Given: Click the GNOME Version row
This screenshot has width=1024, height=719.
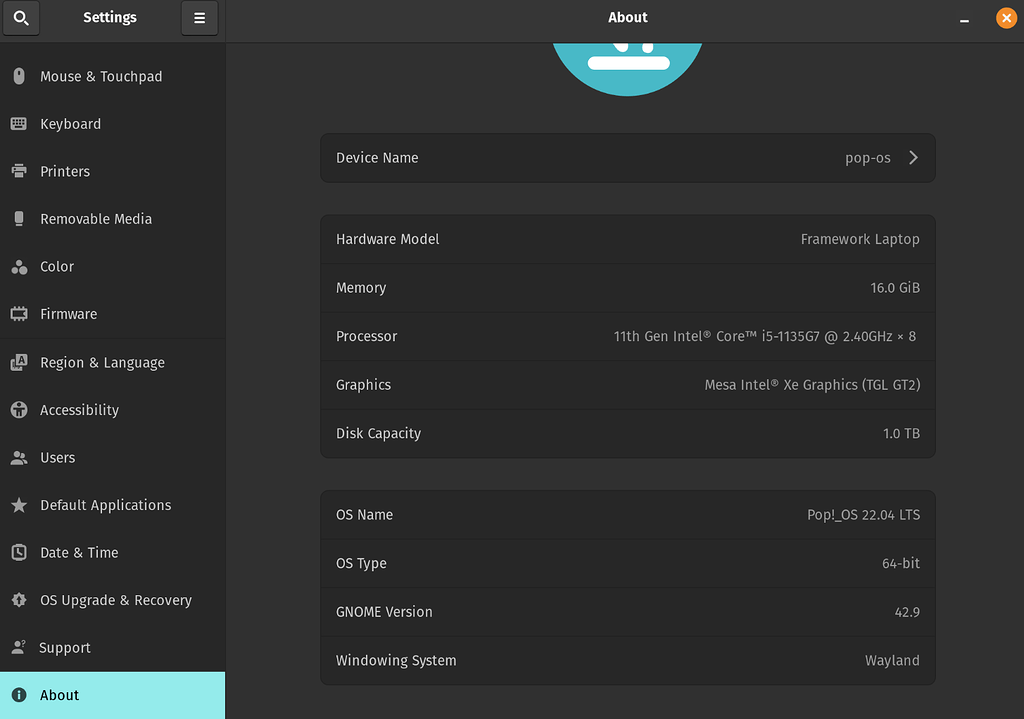Looking at the screenshot, I should tap(627, 611).
